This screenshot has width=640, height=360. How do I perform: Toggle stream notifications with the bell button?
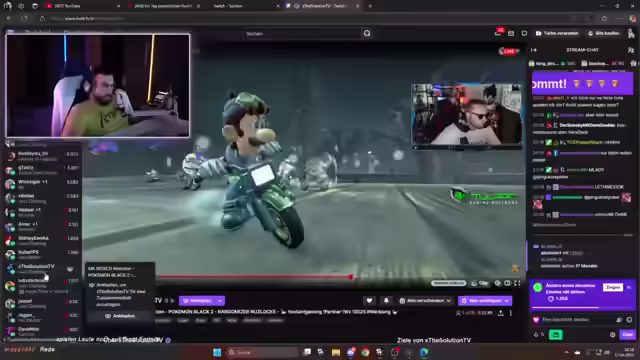click(386, 301)
